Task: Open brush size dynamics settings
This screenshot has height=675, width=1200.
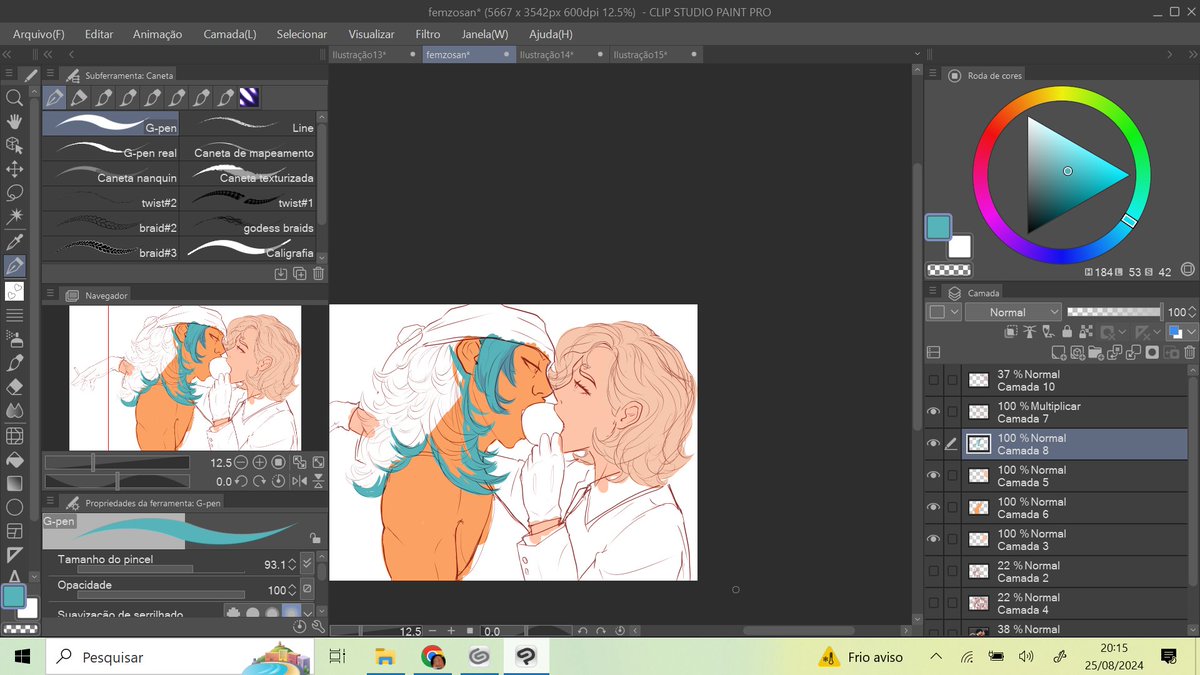Action: click(308, 564)
